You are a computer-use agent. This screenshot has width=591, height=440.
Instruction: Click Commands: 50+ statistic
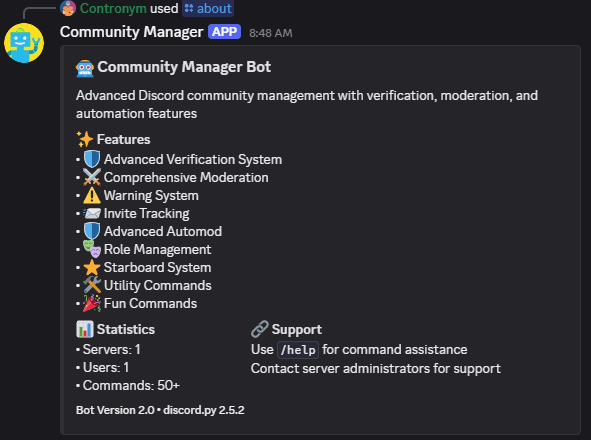pyautogui.click(x=131, y=386)
